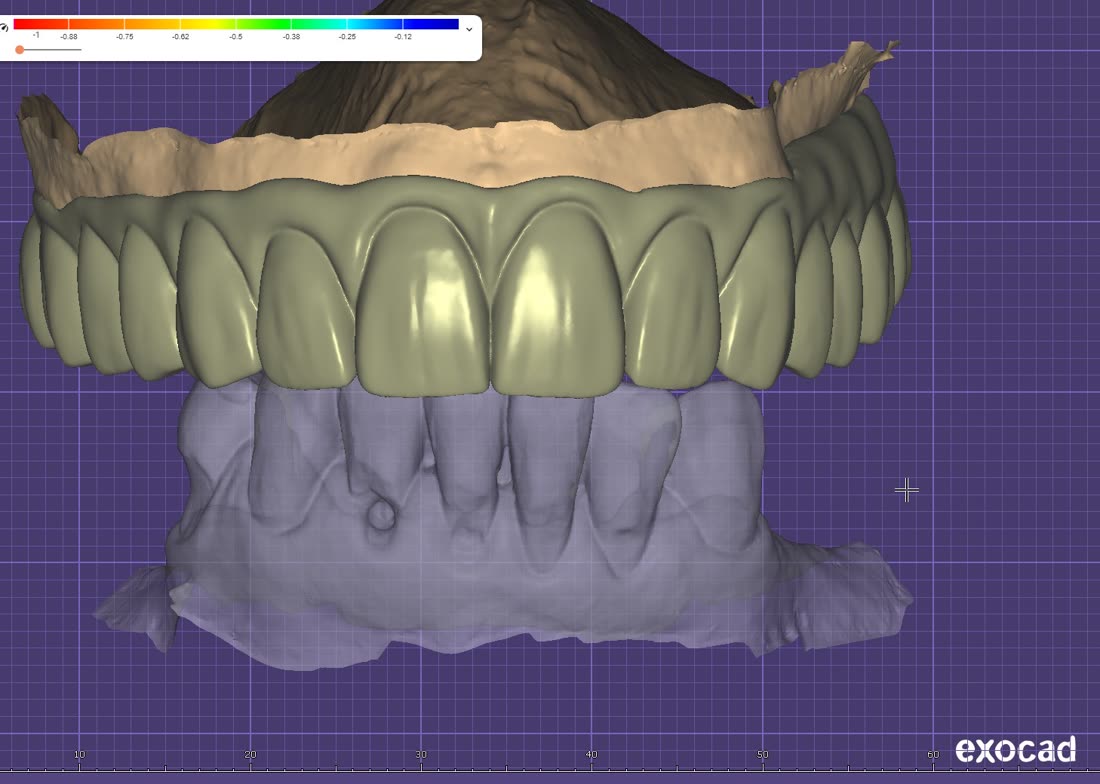This screenshot has height=784, width=1100.
Task: Click the ruler mark labeled 50
Action: tap(763, 755)
